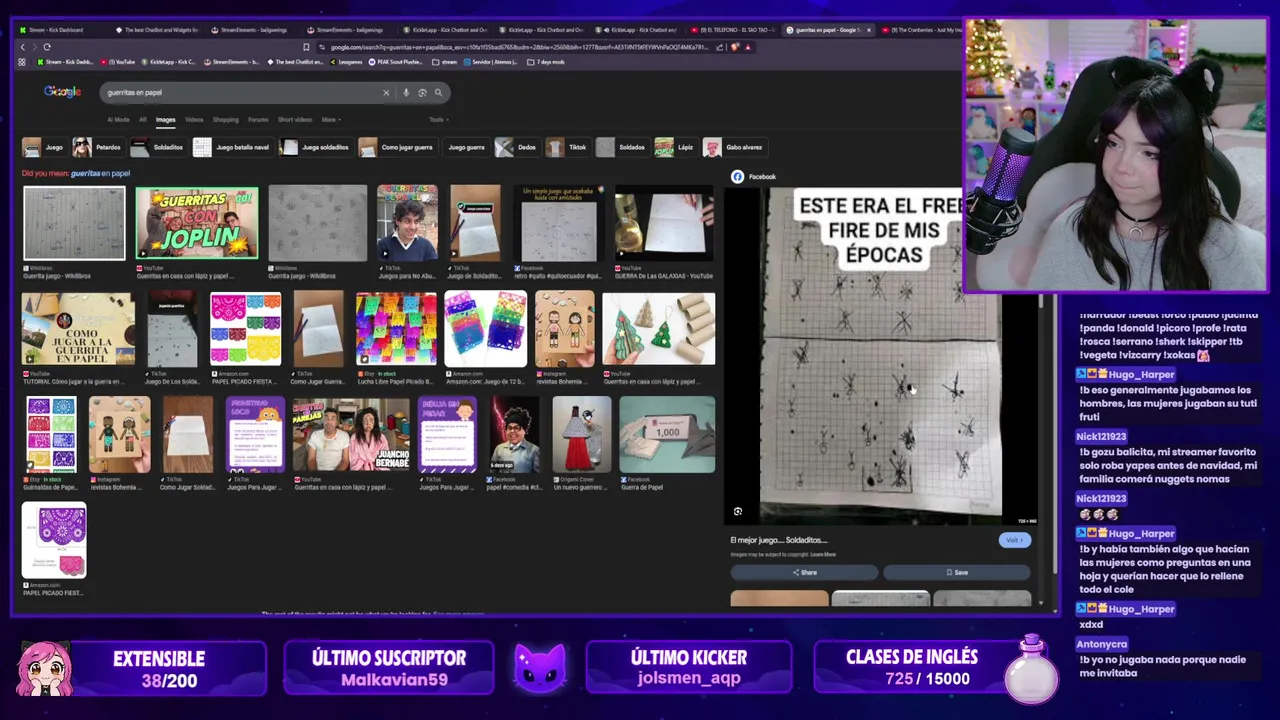This screenshot has width=1280, height=720.
Task: Go back to the previous page
Action: pos(22,47)
